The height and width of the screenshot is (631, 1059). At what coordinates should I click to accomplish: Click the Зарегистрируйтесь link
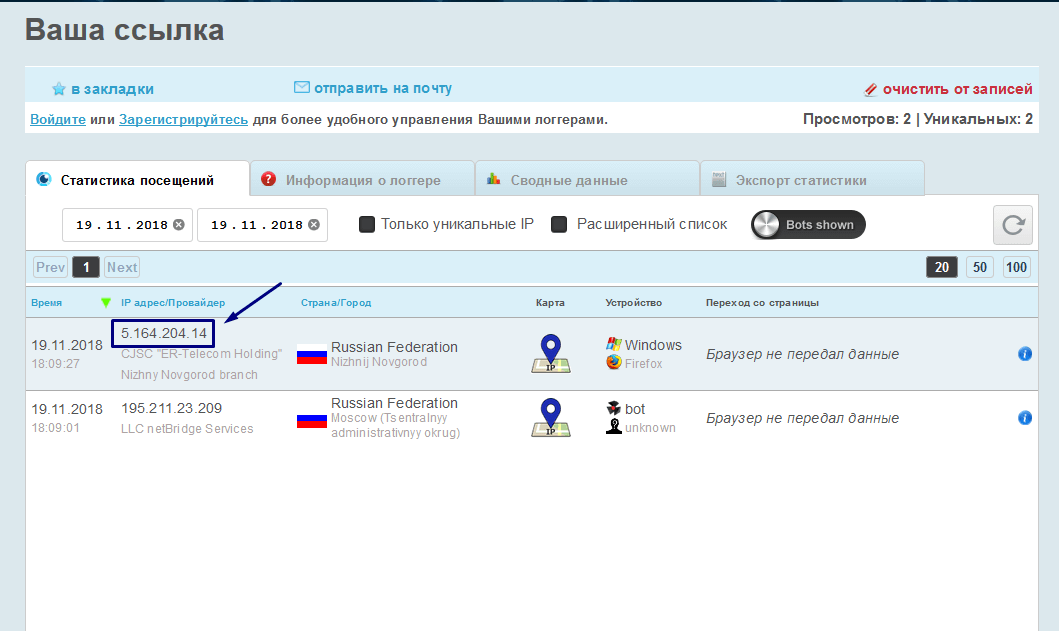[183, 119]
